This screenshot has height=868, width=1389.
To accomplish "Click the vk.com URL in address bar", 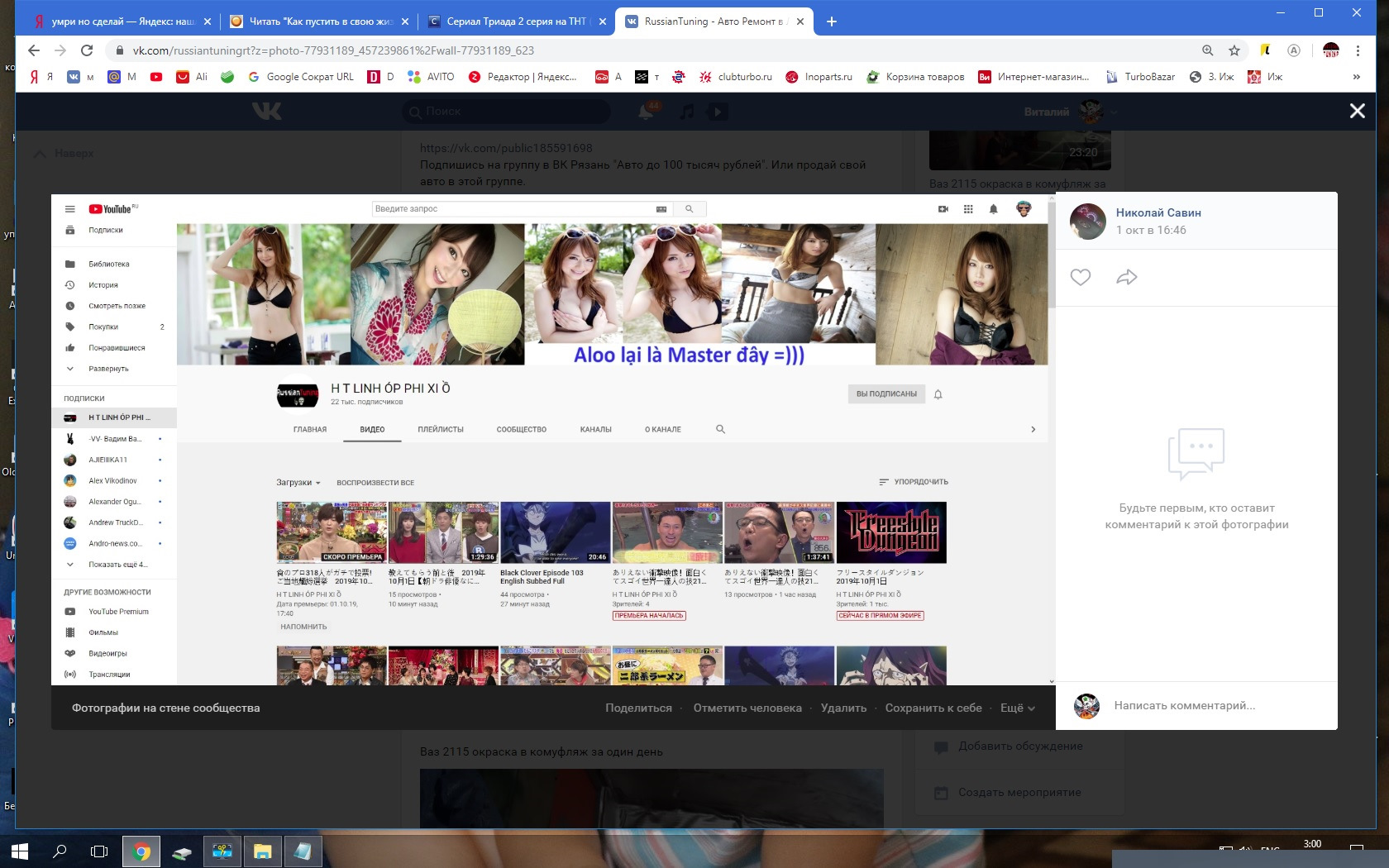I will [333, 50].
